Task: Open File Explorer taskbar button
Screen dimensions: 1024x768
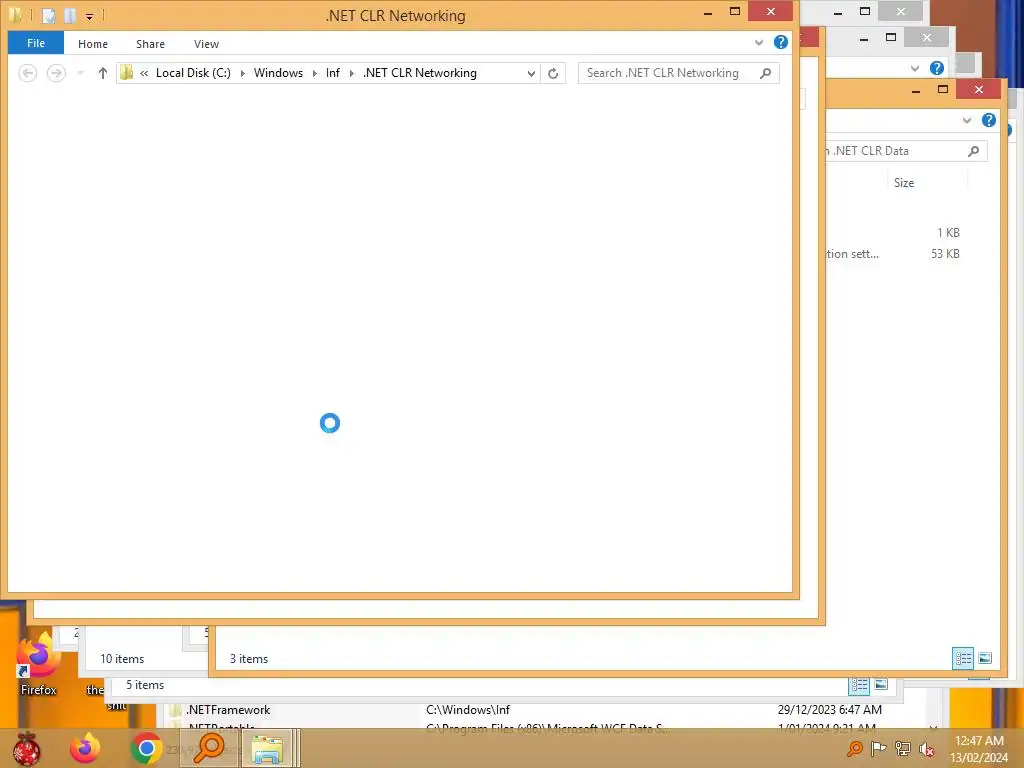Action: click(x=268, y=748)
